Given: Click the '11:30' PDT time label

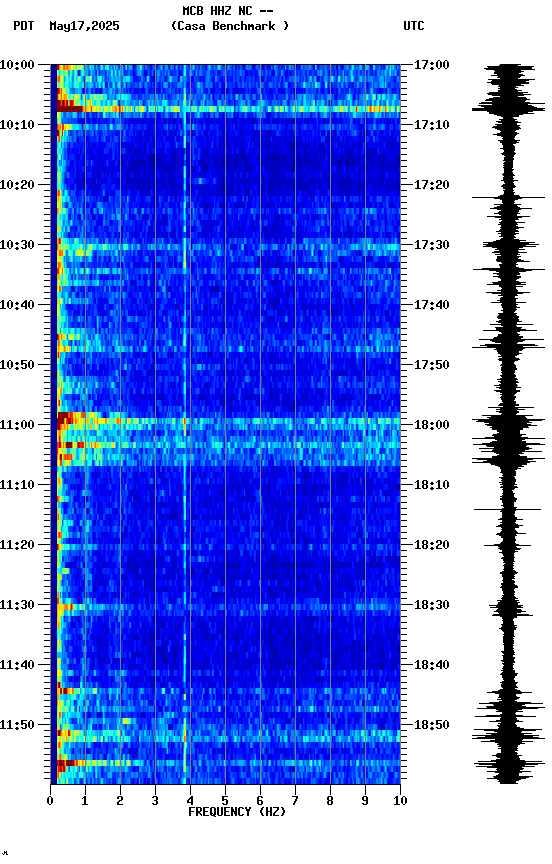Looking at the screenshot, I should pos(17,606).
